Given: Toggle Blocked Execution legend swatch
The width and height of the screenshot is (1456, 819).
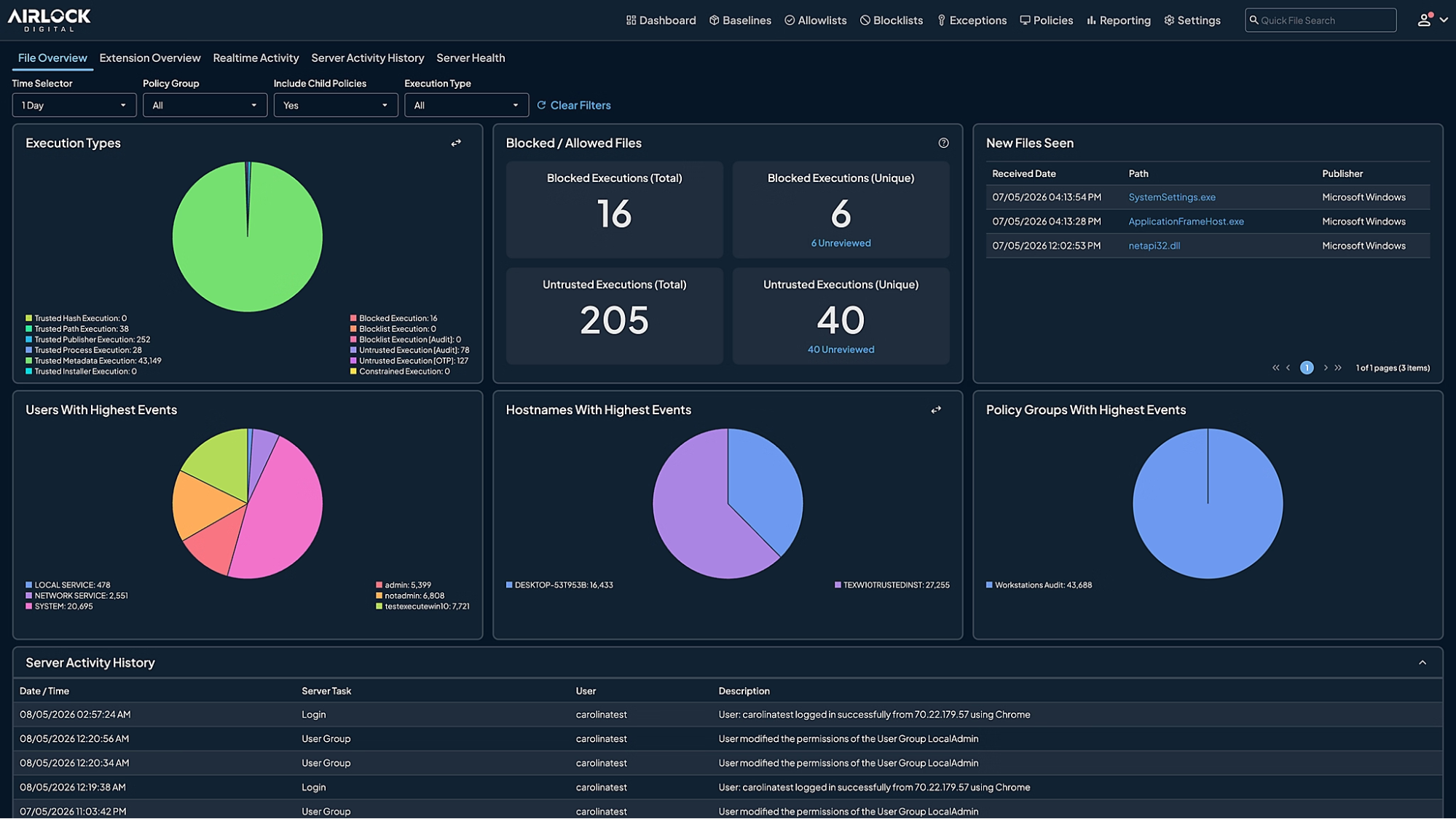Looking at the screenshot, I should [353, 318].
